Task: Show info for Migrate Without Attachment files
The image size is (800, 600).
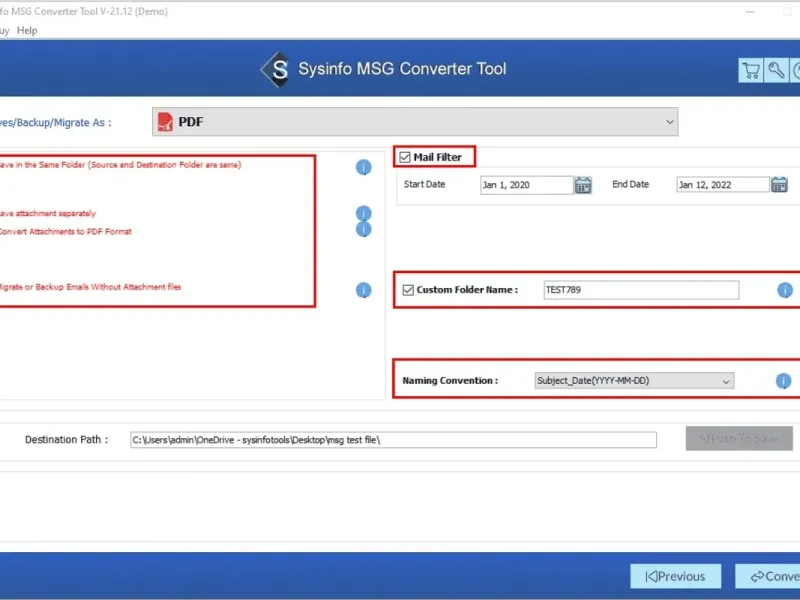Action: click(x=363, y=290)
